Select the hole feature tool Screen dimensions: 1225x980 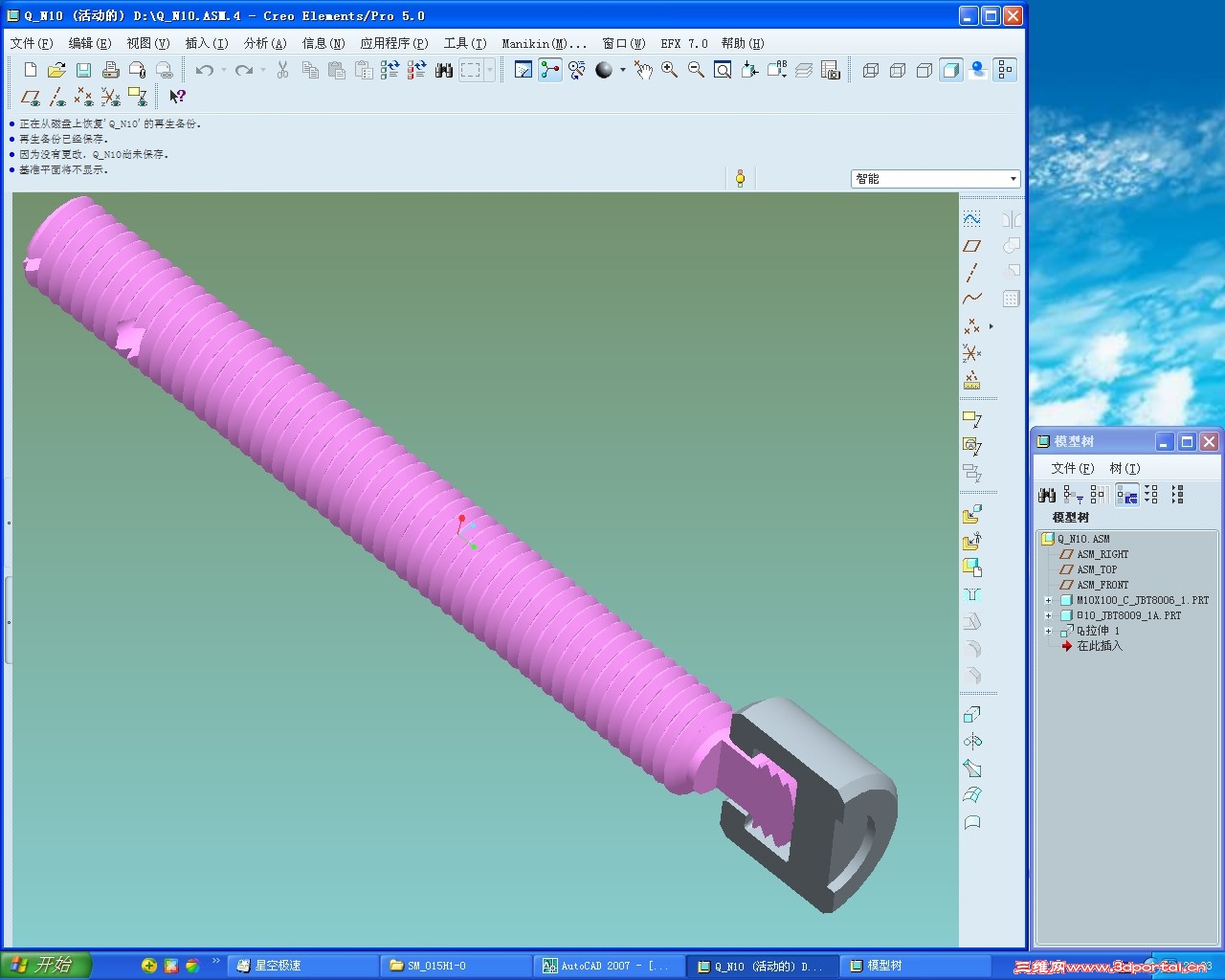point(971,595)
